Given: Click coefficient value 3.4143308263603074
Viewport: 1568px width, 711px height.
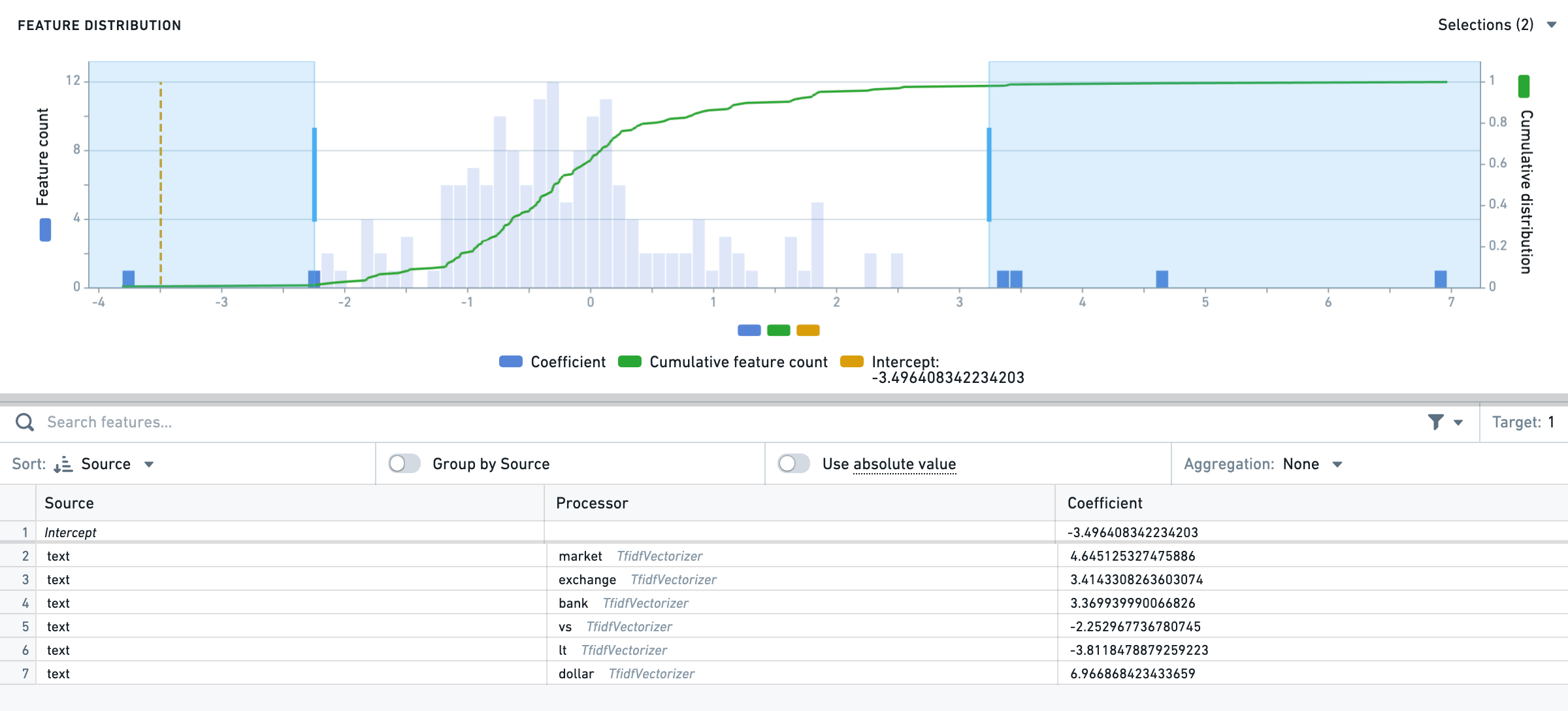Looking at the screenshot, I should point(1136,580).
